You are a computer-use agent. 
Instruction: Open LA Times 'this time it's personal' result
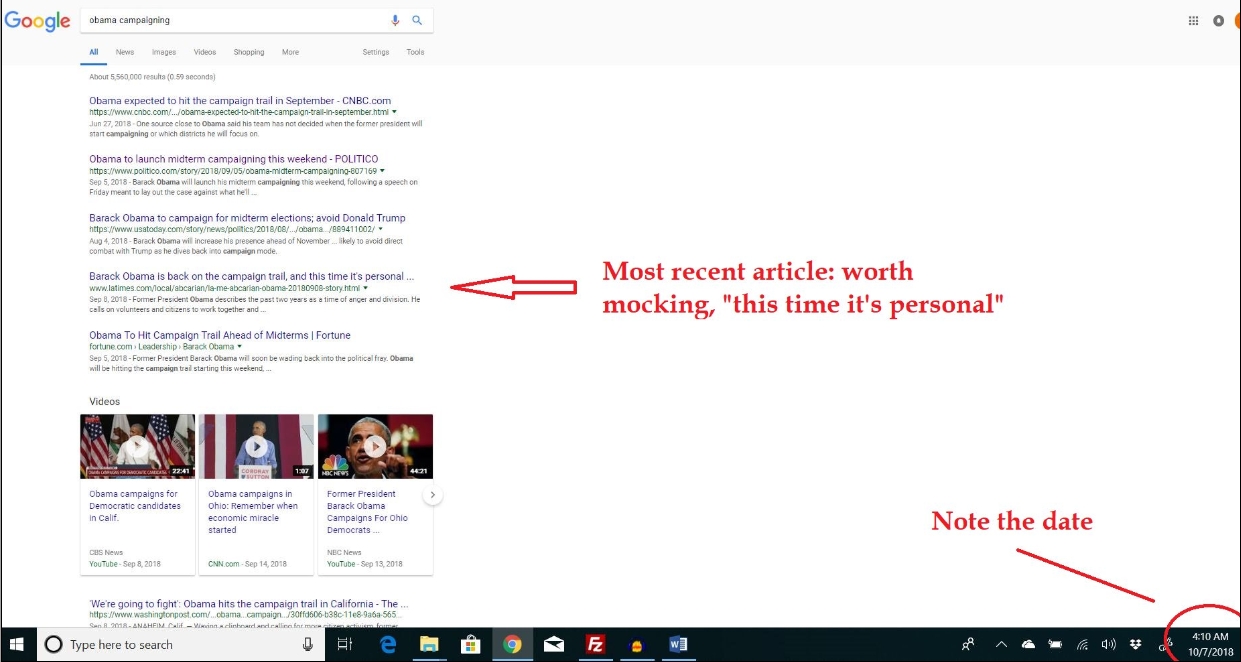[251, 276]
